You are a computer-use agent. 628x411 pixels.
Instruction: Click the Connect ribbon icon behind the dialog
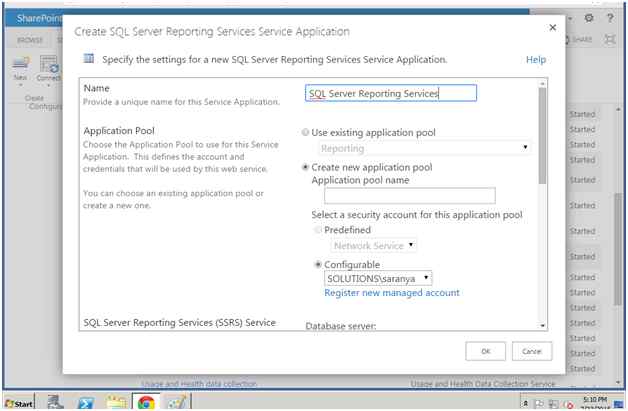point(49,67)
